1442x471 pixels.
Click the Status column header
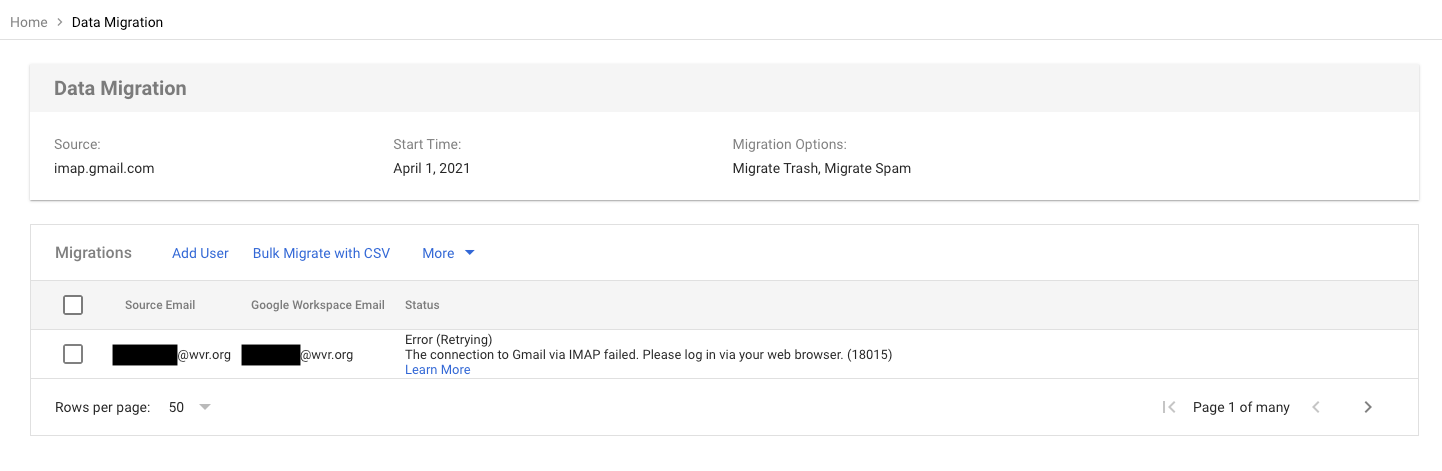pos(422,305)
